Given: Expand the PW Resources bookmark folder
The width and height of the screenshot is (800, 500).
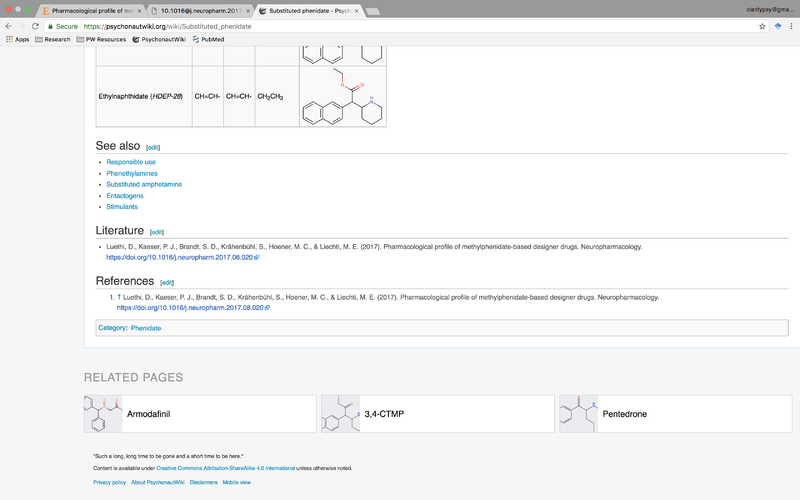Looking at the screenshot, I should pos(101,39).
